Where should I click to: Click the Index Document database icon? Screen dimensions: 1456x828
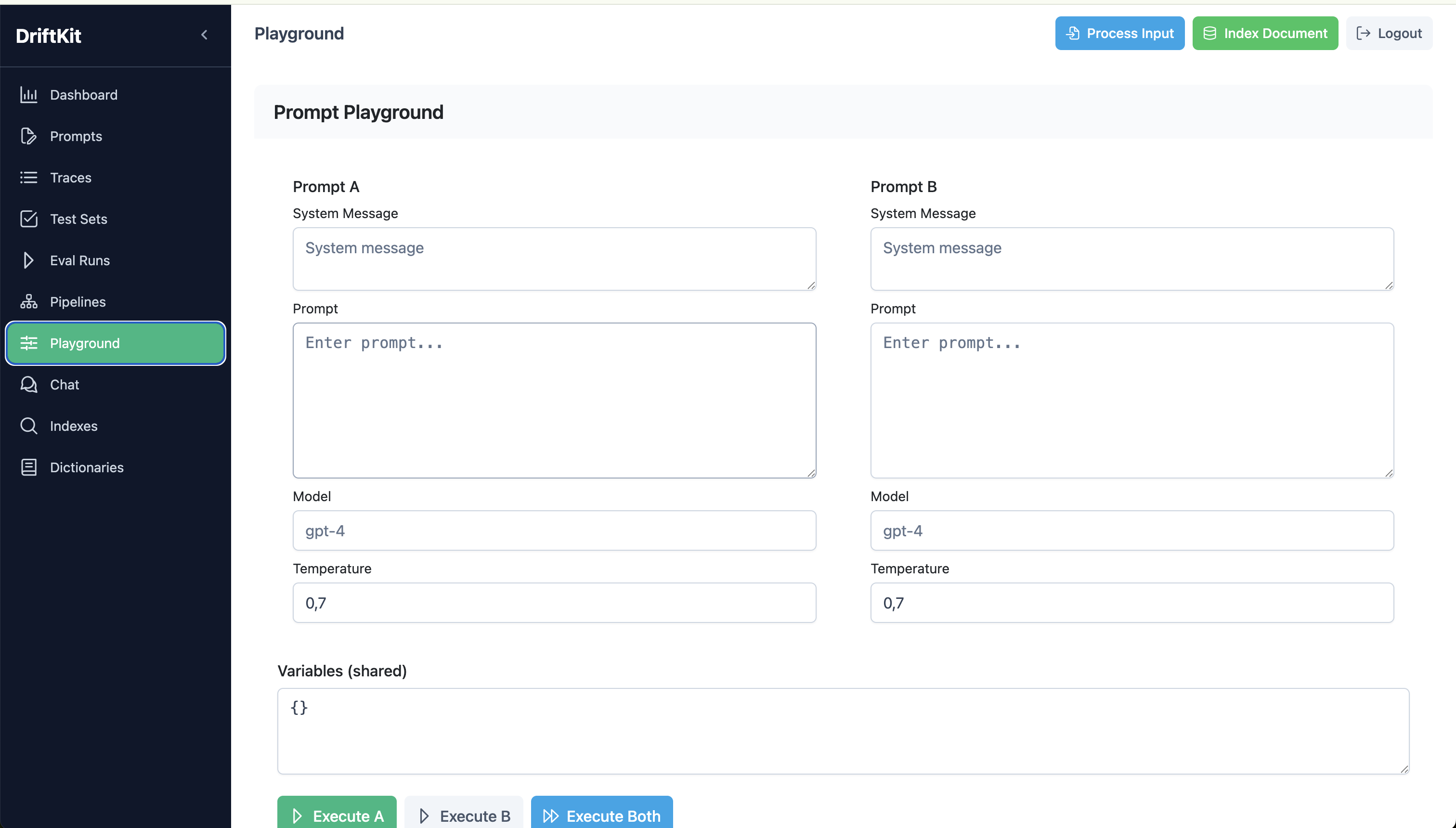click(x=1210, y=34)
